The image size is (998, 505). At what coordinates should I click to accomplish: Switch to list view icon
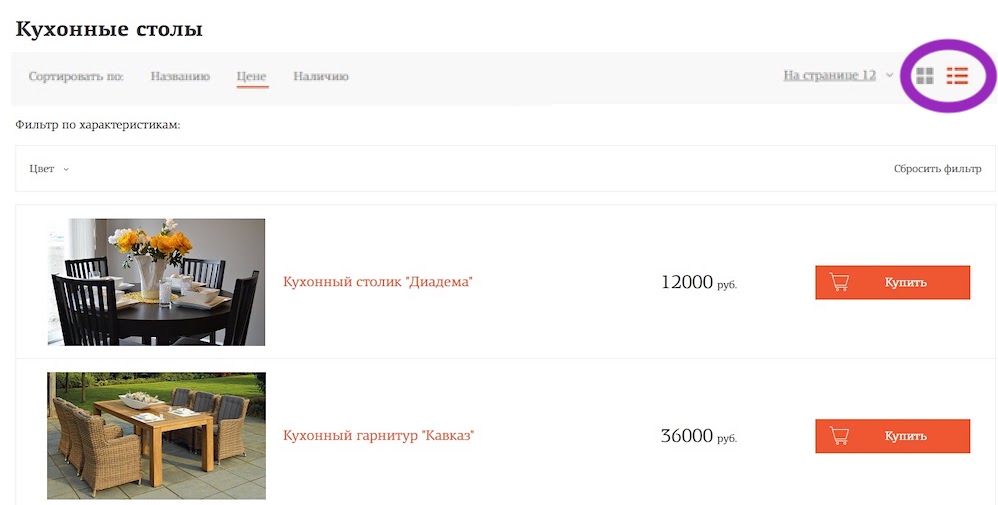coord(957,76)
